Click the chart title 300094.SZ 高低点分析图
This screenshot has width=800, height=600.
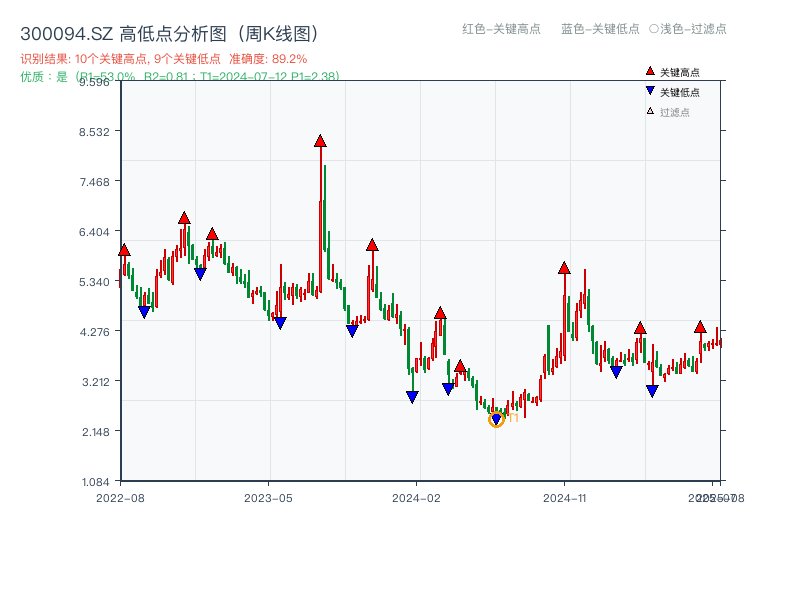coord(170,34)
